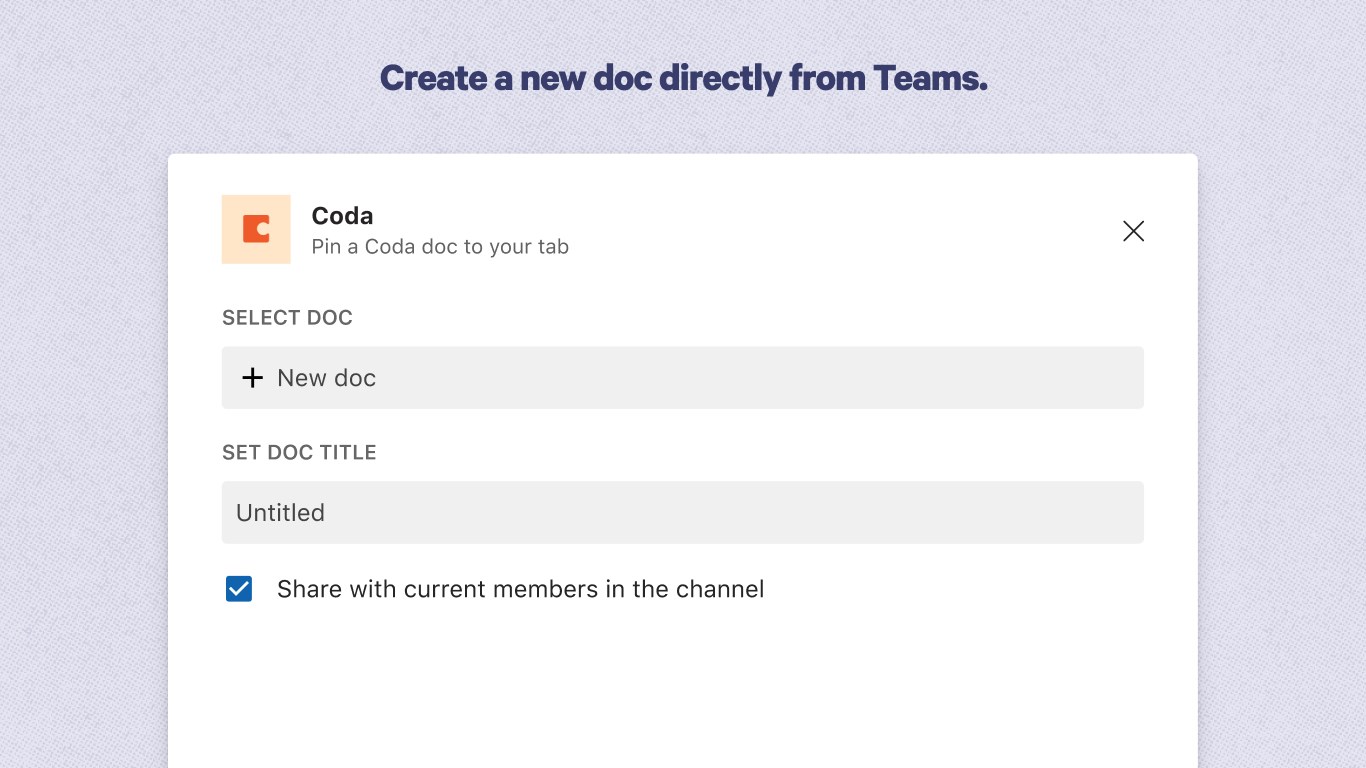Click the "Coda" app name heading
1366x768 pixels.
point(342,216)
